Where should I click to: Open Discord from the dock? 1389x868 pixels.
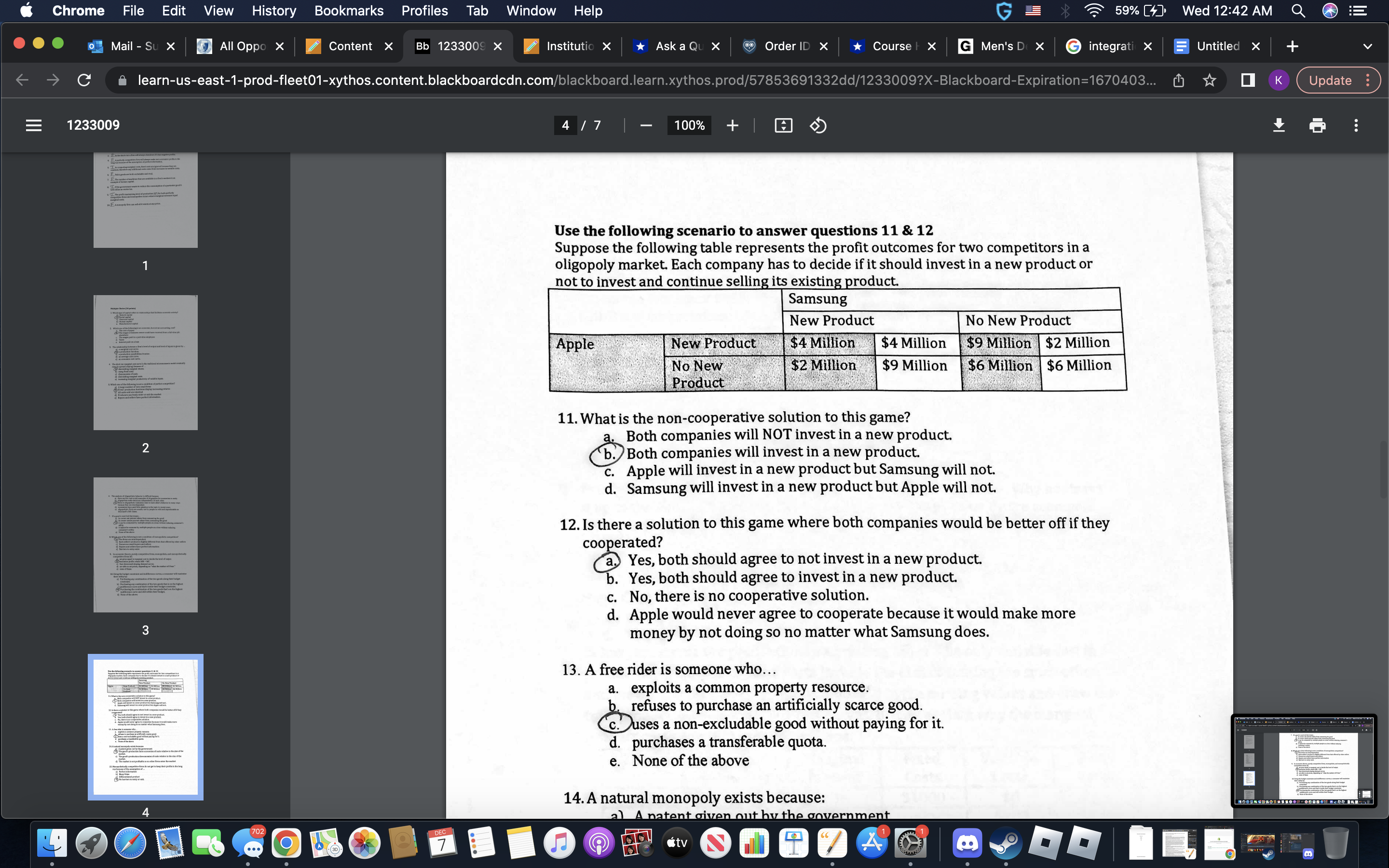click(967, 843)
